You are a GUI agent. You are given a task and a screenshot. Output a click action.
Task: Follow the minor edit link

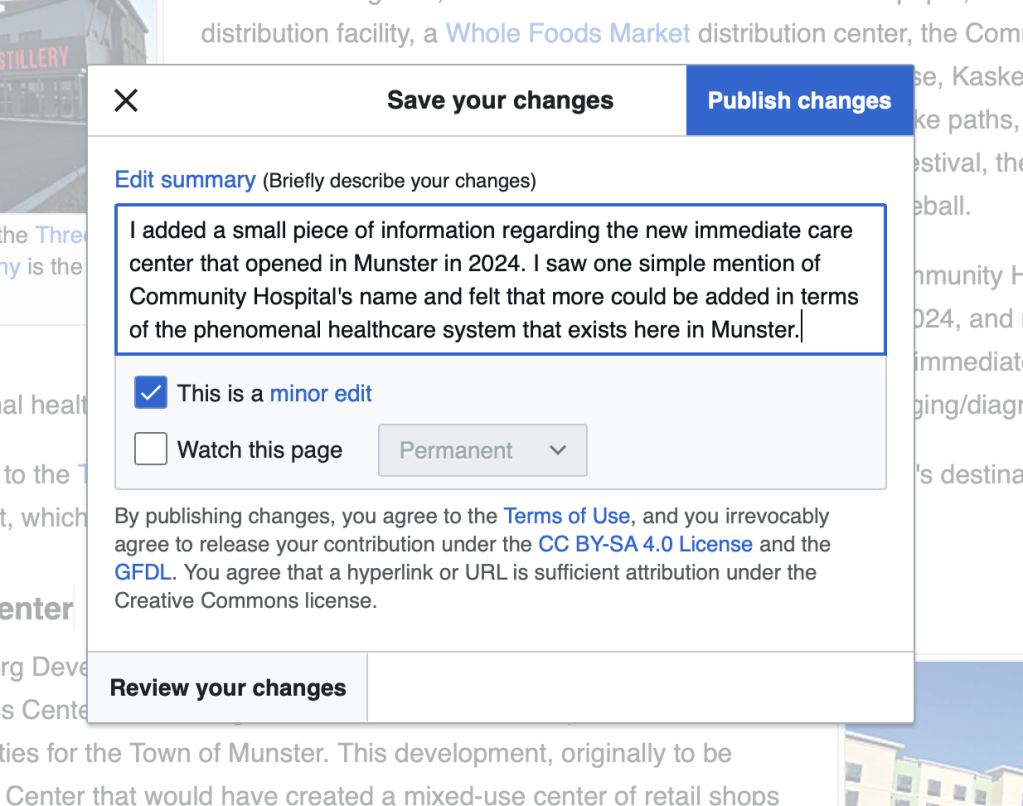(320, 394)
